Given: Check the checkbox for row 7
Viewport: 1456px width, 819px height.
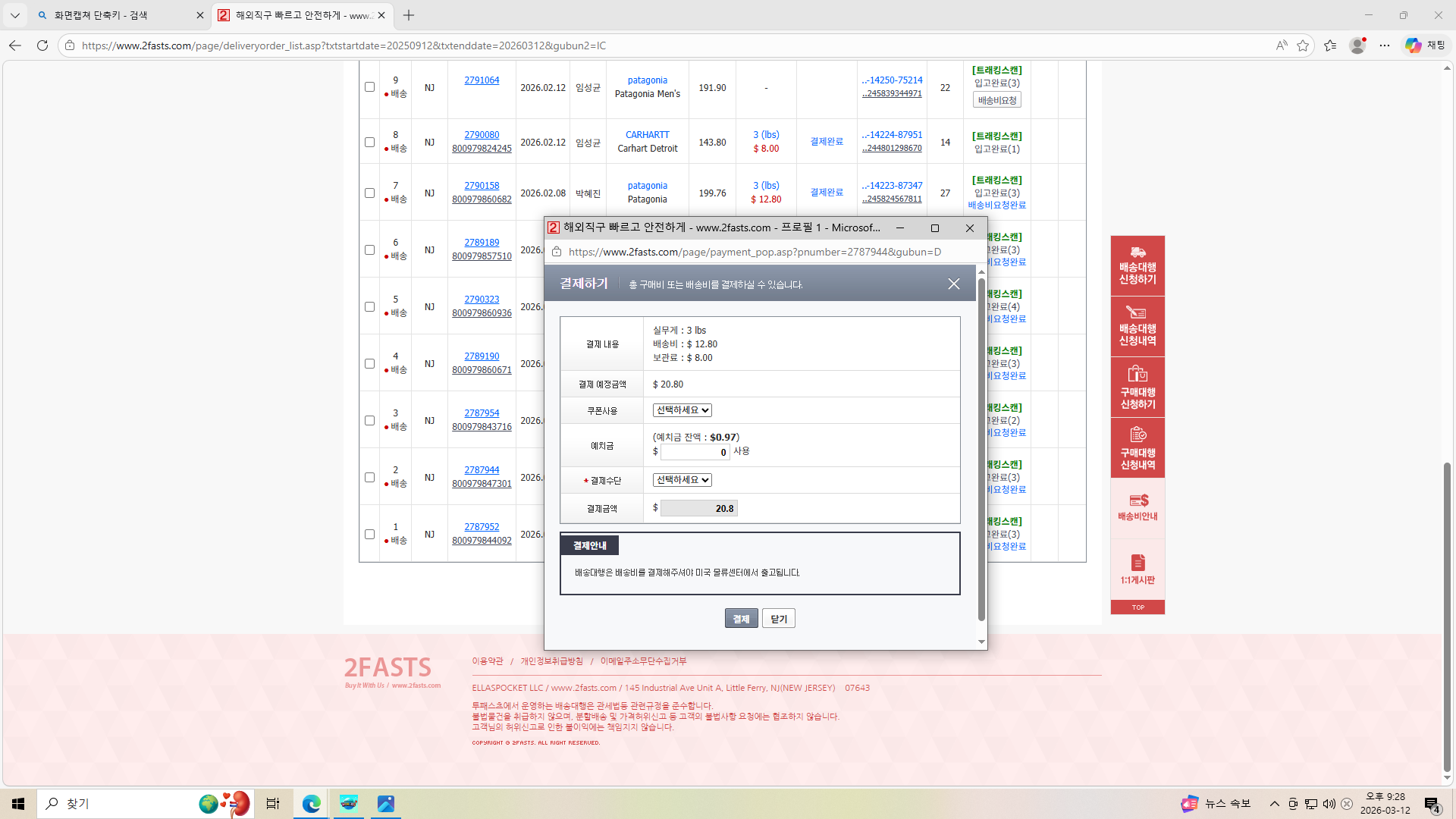Looking at the screenshot, I should pyautogui.click(x=369, y=193).
